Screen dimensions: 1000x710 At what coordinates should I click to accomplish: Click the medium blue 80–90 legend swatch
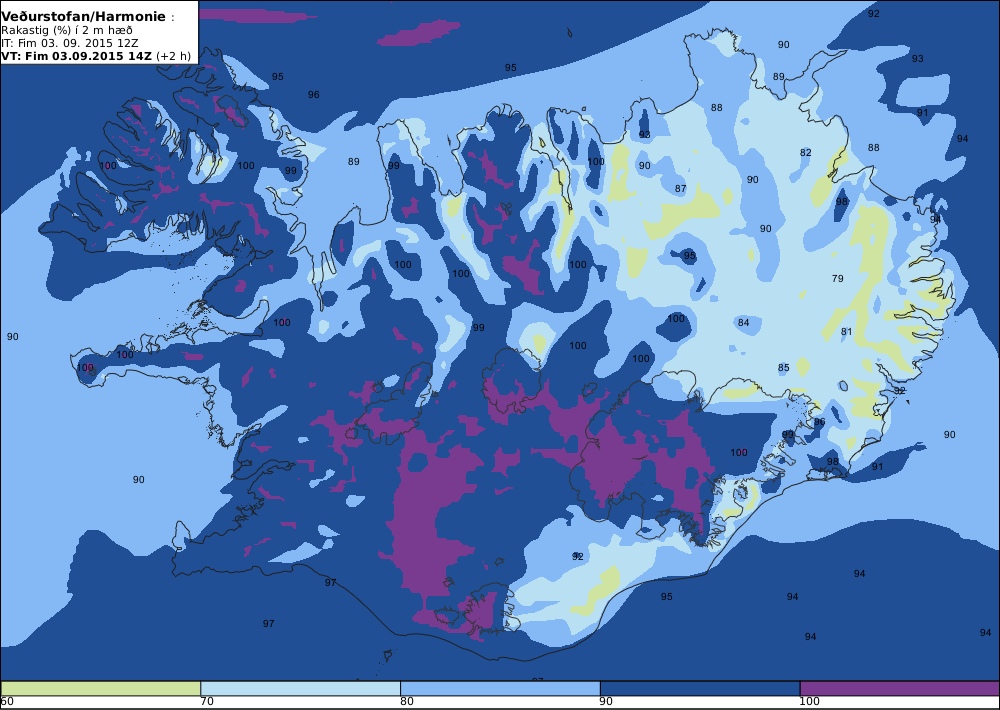(x=500, y=688)
